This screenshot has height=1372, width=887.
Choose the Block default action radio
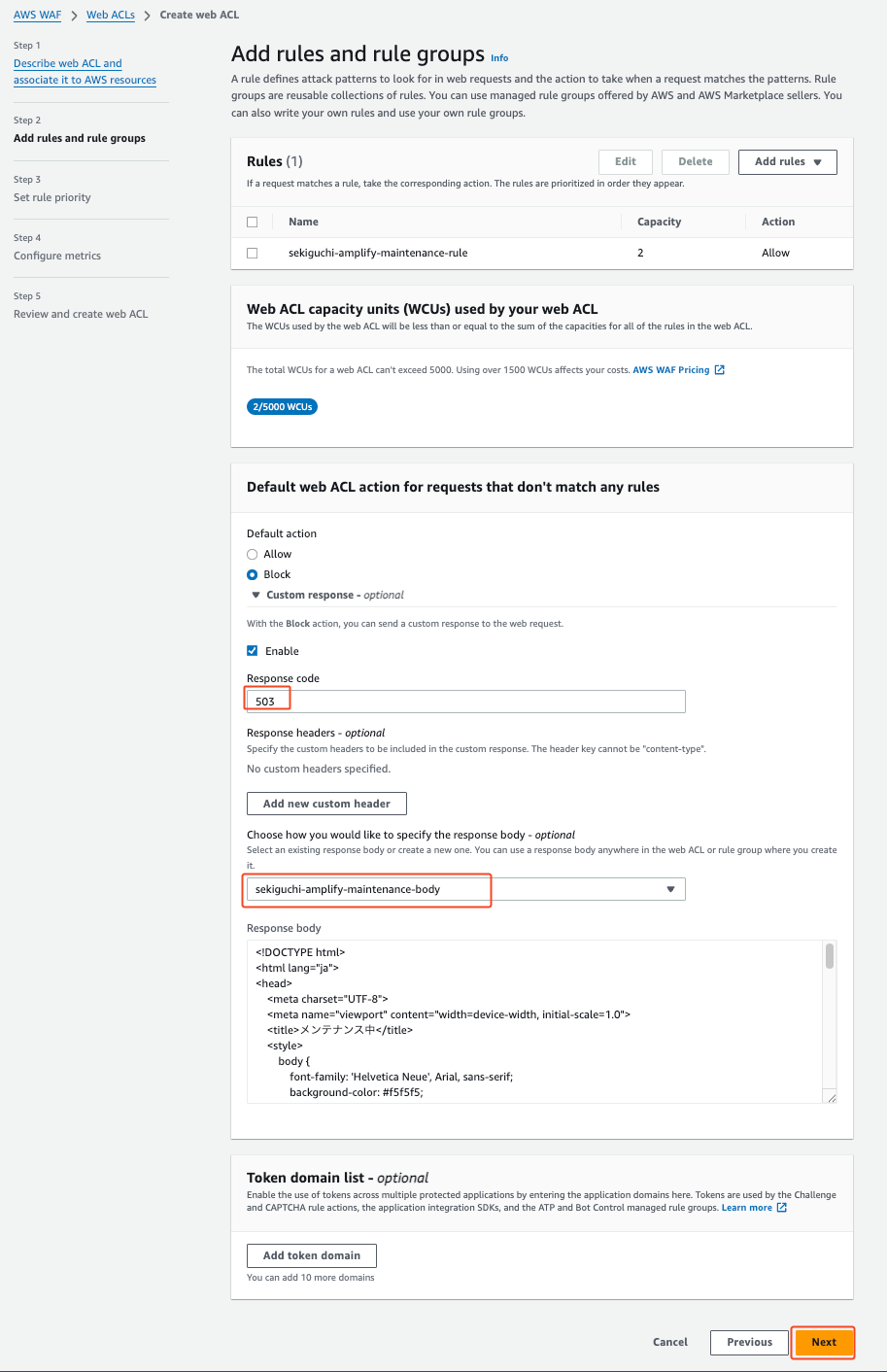[253, 574]
